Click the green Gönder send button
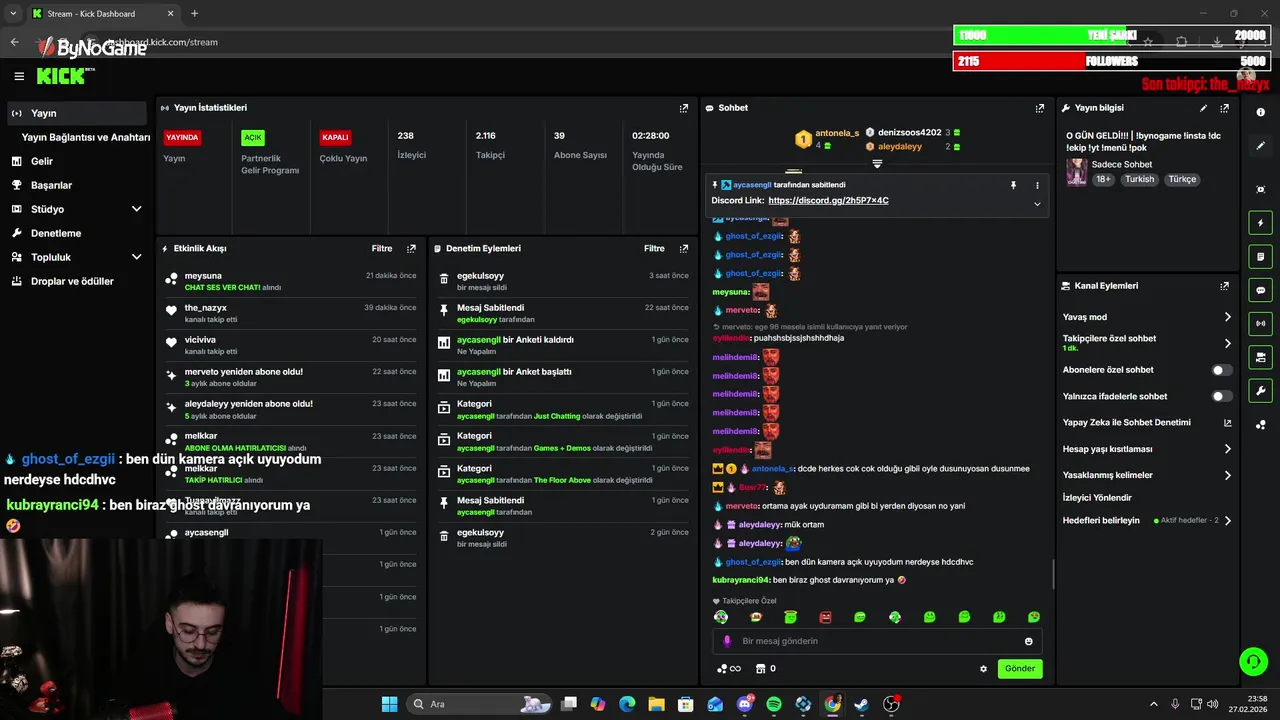Screen dimensions: 1280x720 tap(1020, 668)
